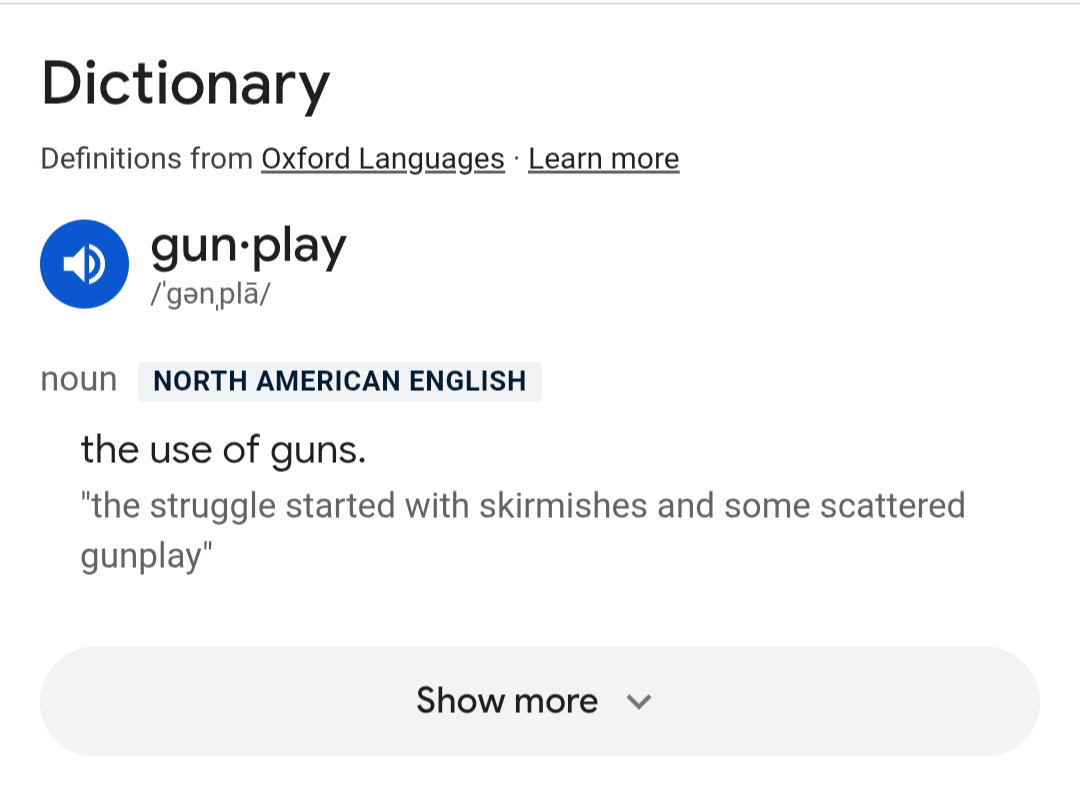Open the Oxford Languages link

(x=382, y=159)
